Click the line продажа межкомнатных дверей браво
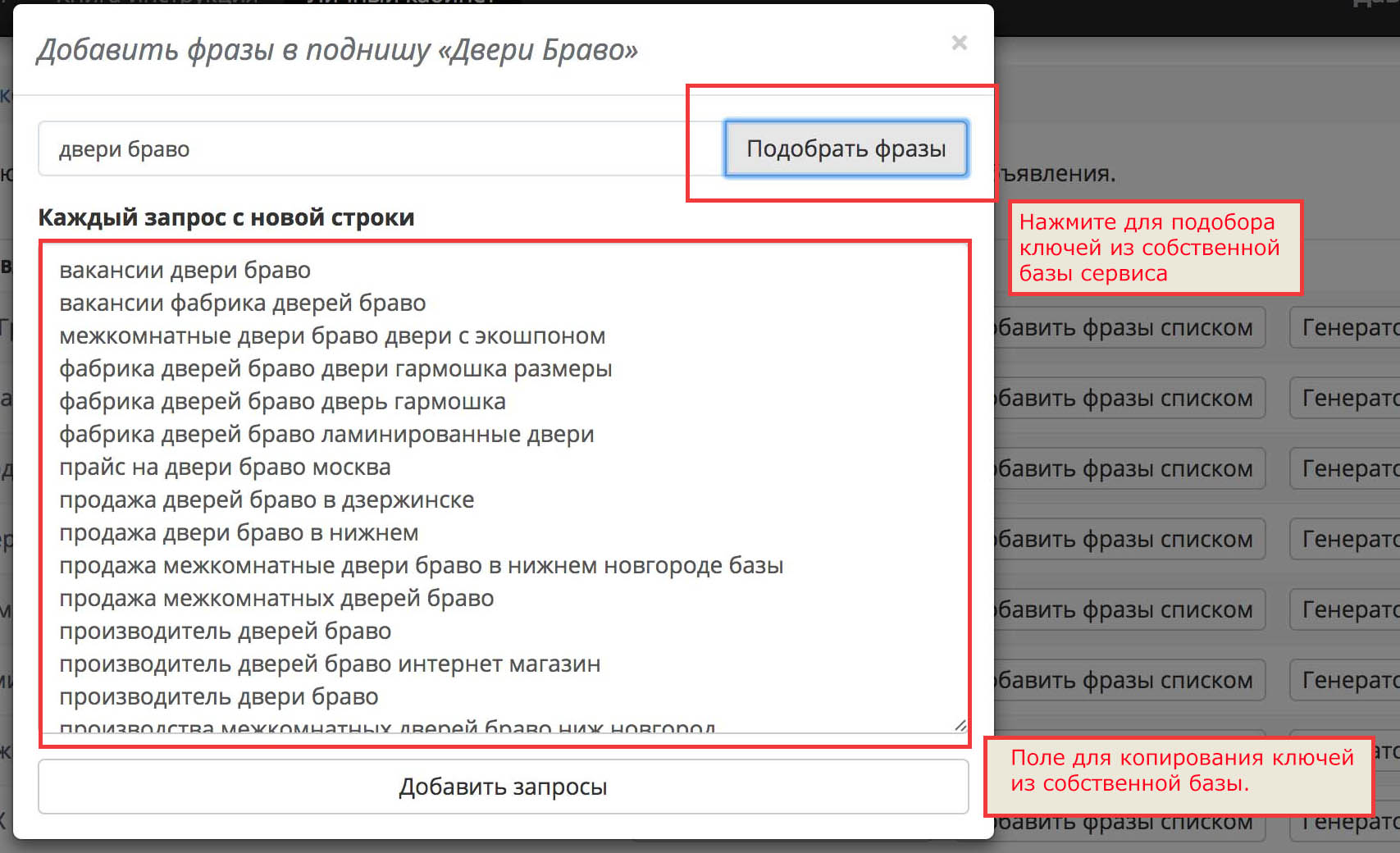Viewport: 1400px width, 853px height. [276, 598]
